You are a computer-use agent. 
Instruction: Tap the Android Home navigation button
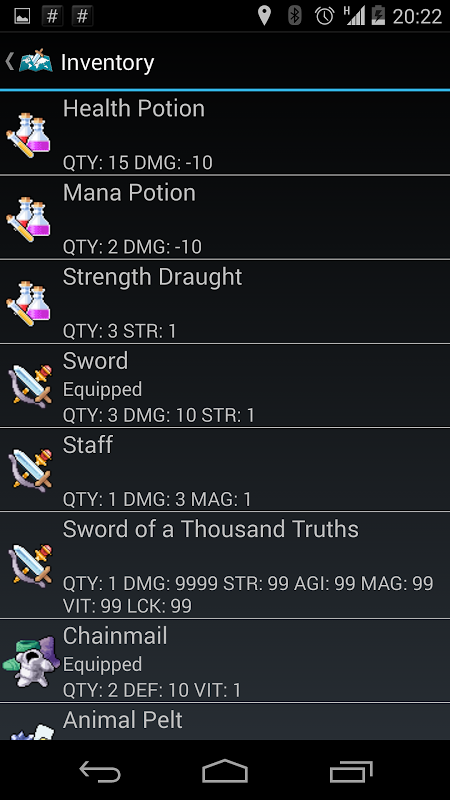[x=225, y=771]
